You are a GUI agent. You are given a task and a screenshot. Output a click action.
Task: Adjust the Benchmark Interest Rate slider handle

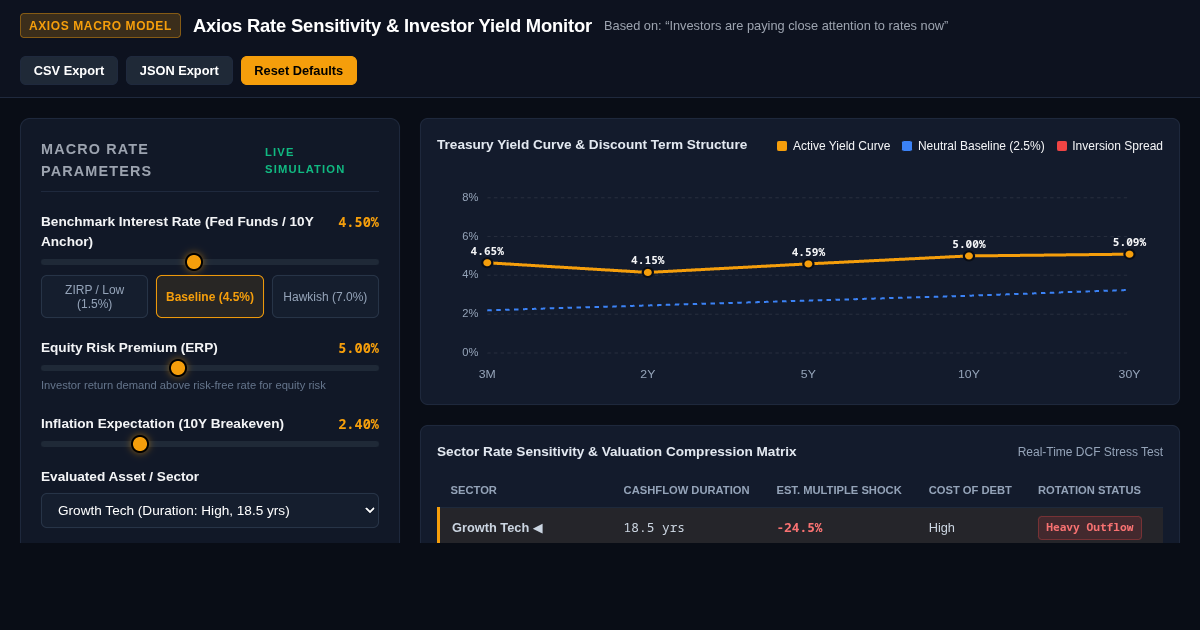point(194,262)
